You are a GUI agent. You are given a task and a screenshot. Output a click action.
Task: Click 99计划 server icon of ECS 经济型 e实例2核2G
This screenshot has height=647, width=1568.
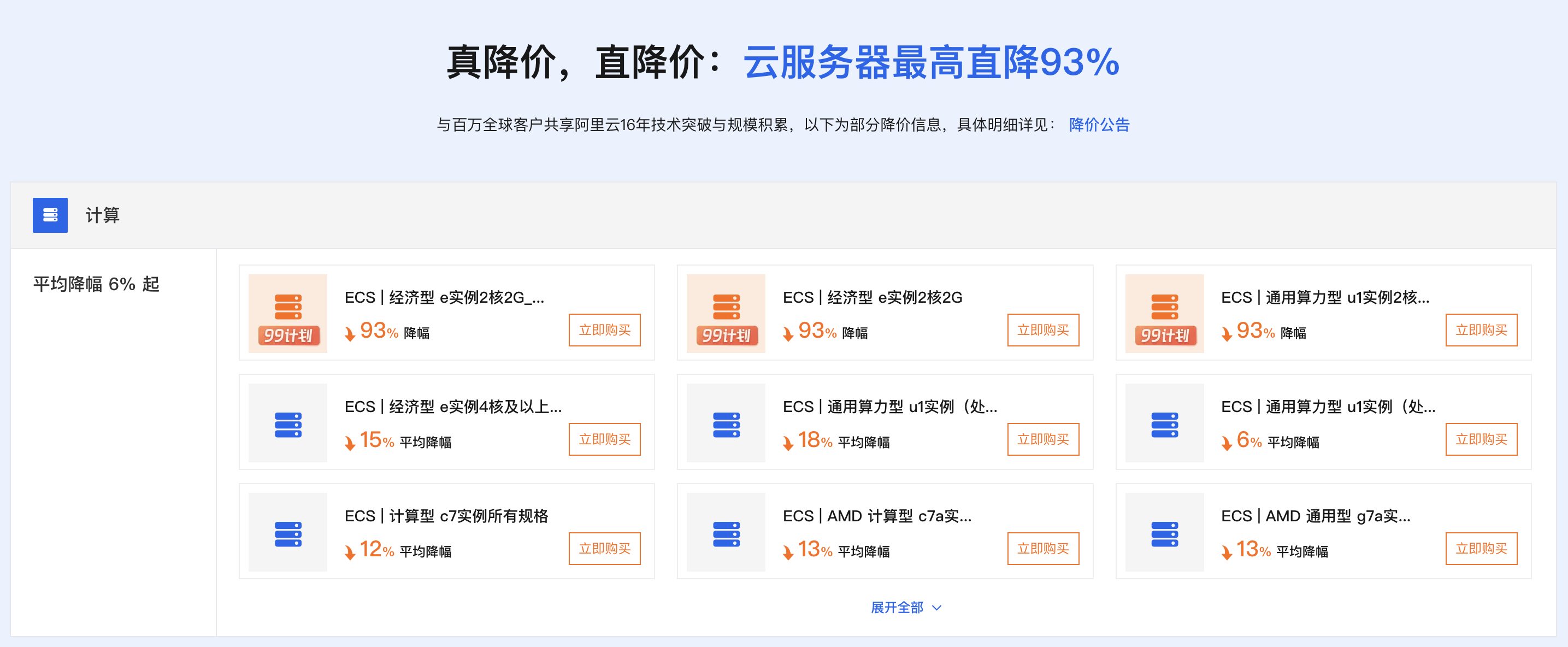pos(726,314)
